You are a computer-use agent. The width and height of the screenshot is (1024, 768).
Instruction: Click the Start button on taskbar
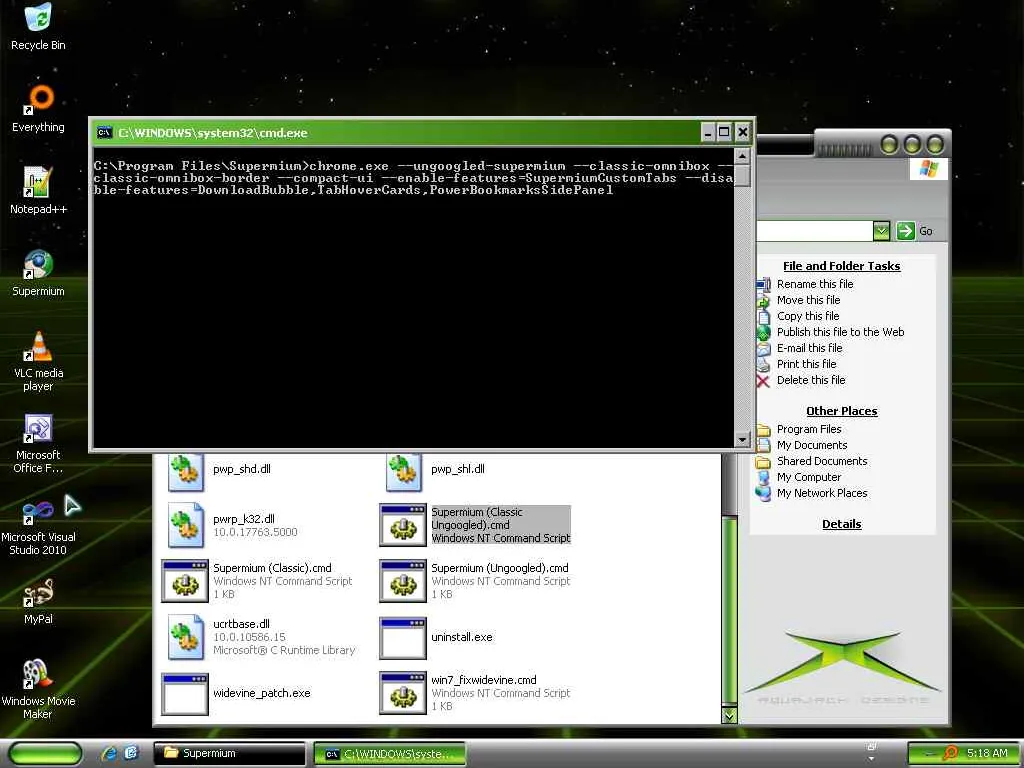tap(46, 754)
